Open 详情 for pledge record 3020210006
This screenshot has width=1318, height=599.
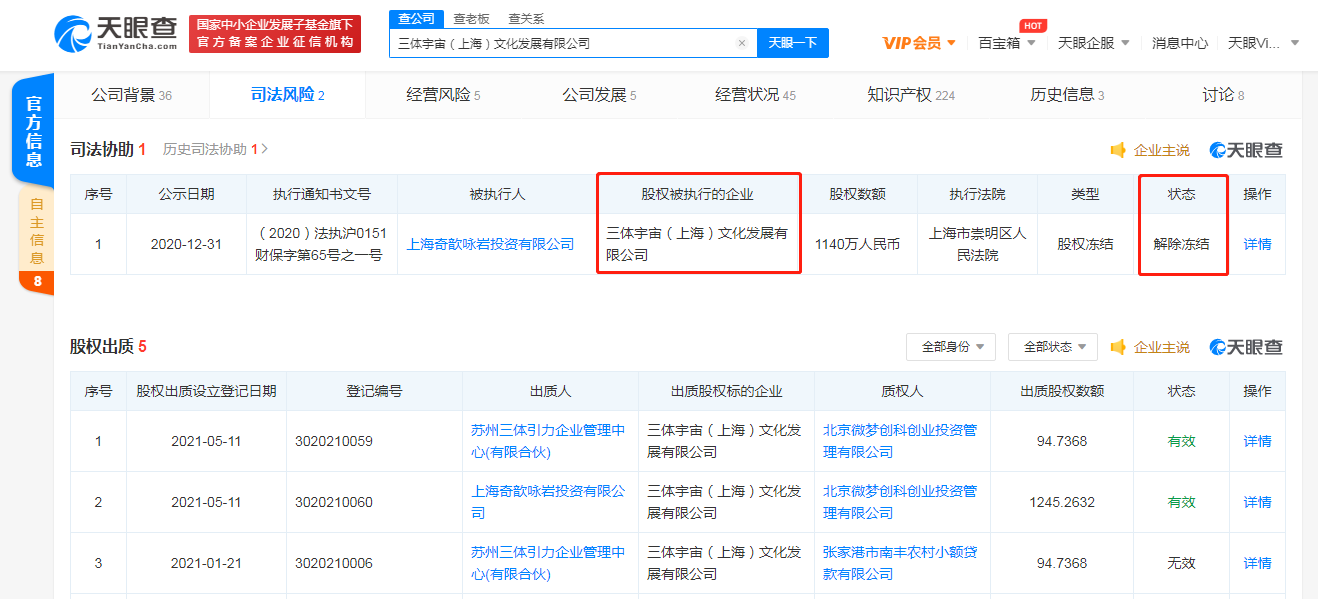coord(1257,563)
